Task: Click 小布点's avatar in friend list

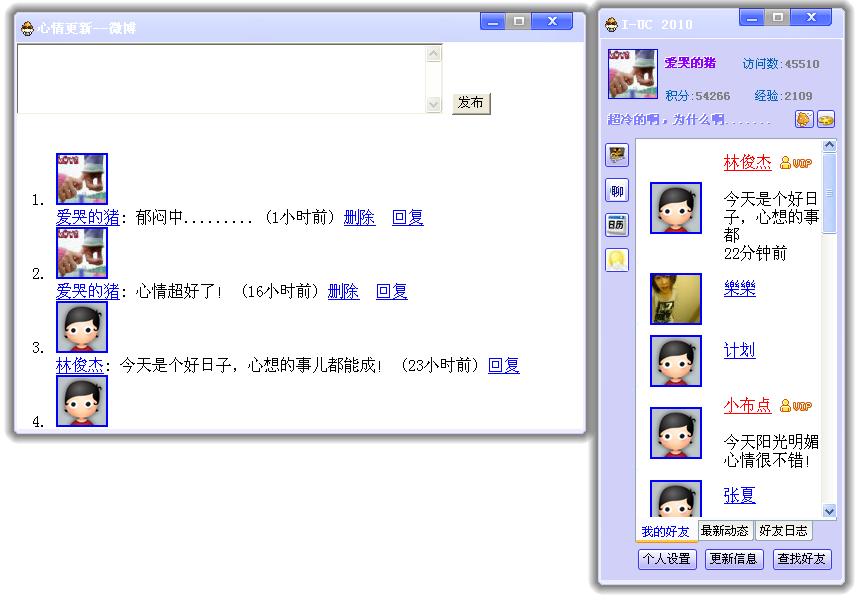Action: [676, 433]
